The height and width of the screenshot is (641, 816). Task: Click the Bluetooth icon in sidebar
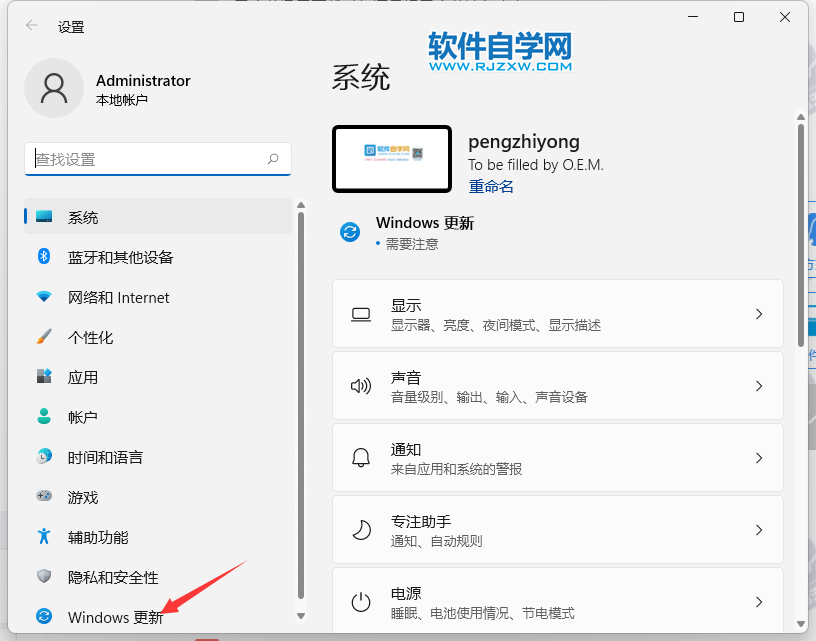point(44,256)
